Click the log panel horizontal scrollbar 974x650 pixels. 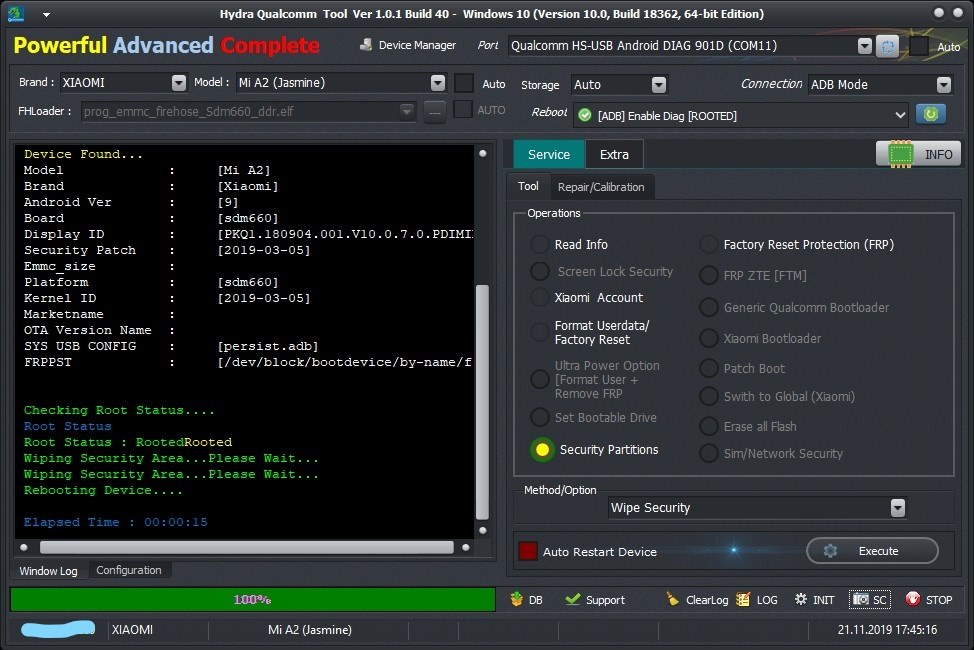click(247, 547)
